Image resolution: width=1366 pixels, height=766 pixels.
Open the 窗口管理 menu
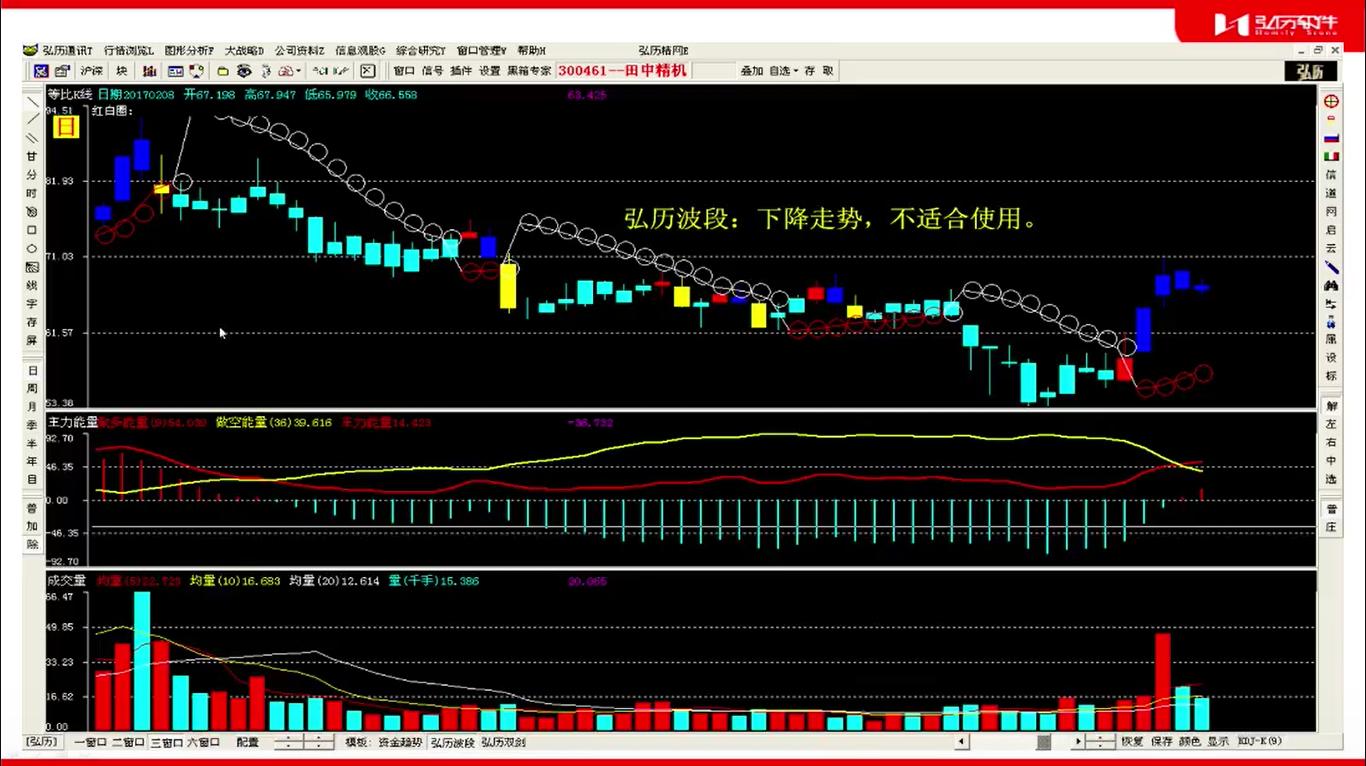[x=482, y=50]
